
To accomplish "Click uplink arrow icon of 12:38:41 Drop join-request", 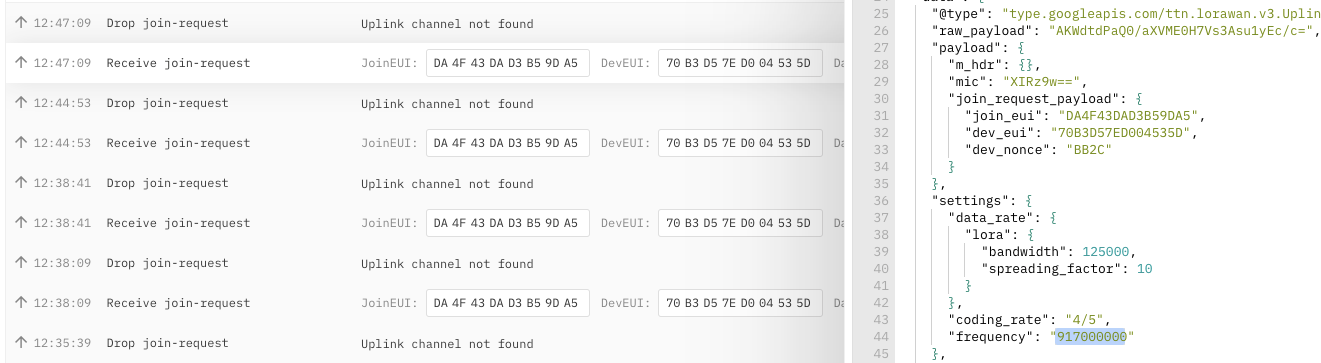I will click(x=21, y=183).
